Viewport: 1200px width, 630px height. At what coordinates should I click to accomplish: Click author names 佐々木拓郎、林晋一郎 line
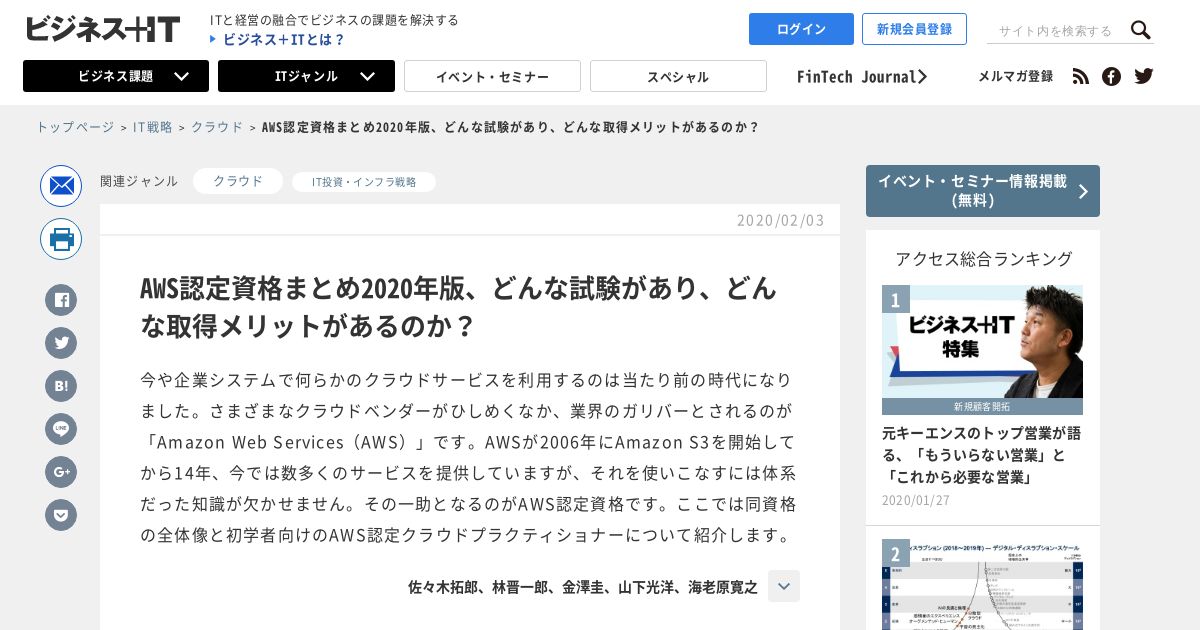(x=583, y=587)
